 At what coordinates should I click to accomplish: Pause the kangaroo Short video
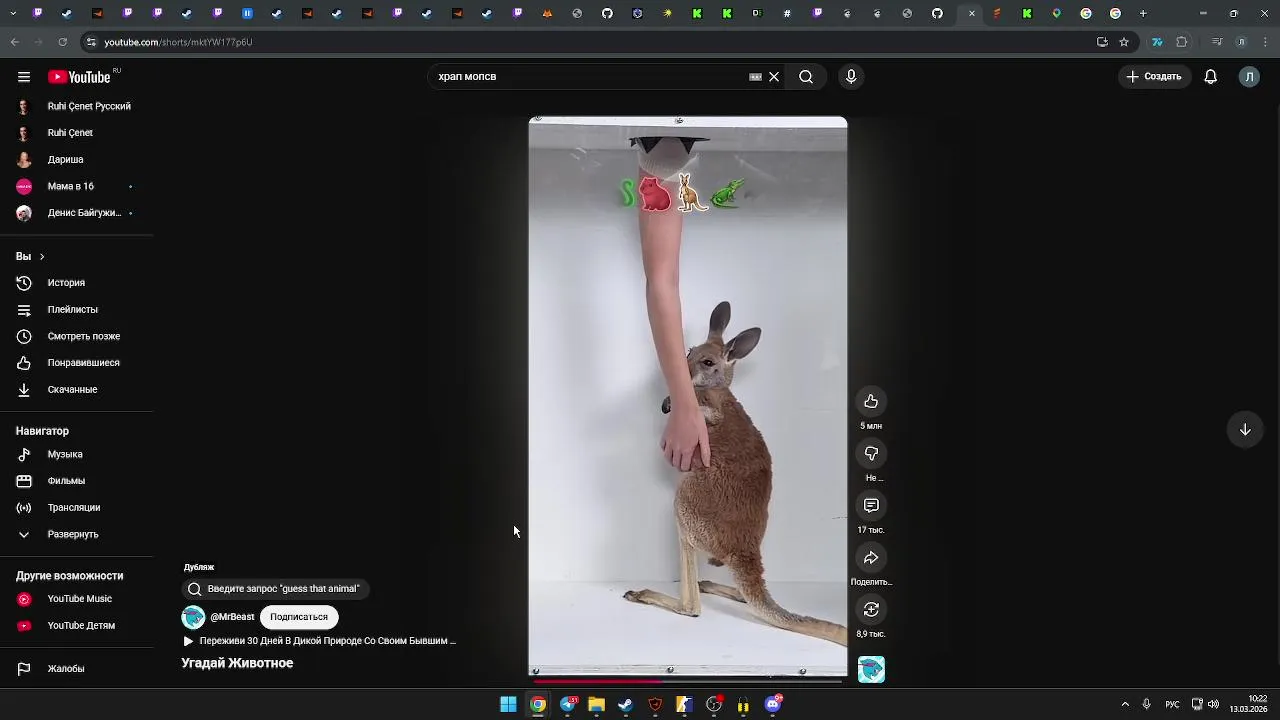pyautogui.click(x=688, y=396)
